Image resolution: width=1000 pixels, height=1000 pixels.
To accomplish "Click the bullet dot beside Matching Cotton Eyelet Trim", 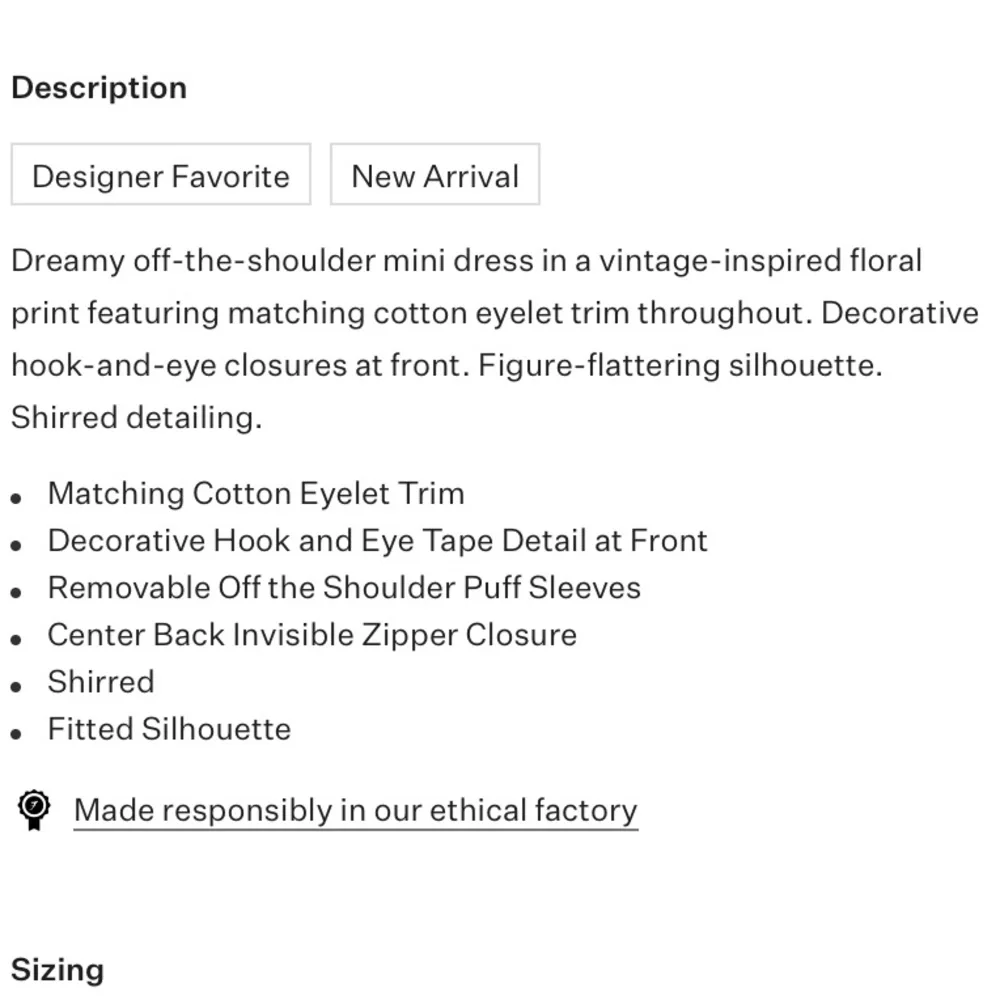I will [x=17, y=498].
